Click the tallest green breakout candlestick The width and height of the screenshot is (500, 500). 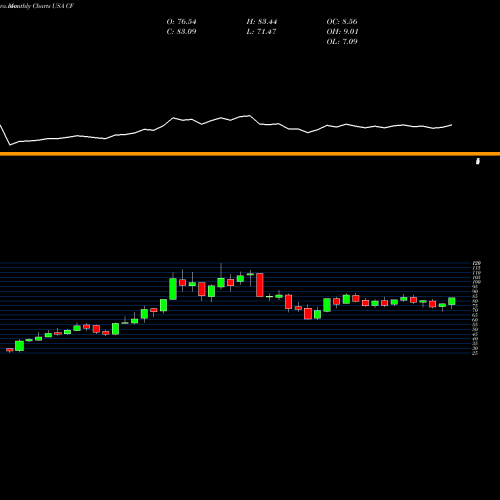[173, 289]
